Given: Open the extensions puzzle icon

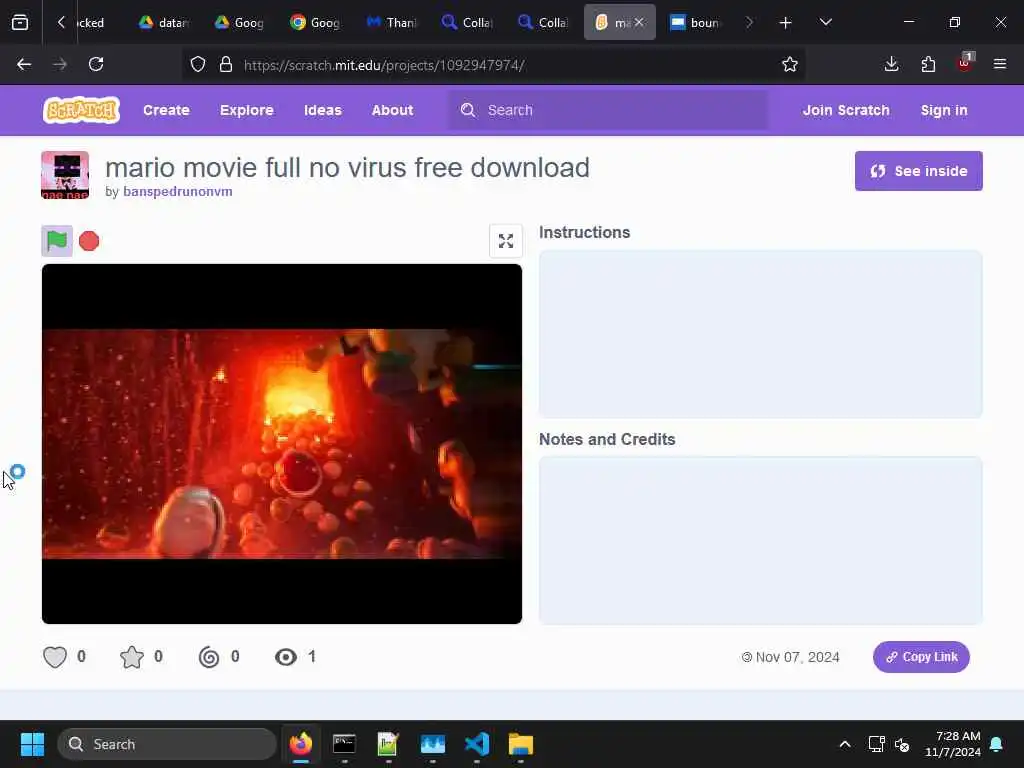Looking at the screenshot, I should [928, 64].
